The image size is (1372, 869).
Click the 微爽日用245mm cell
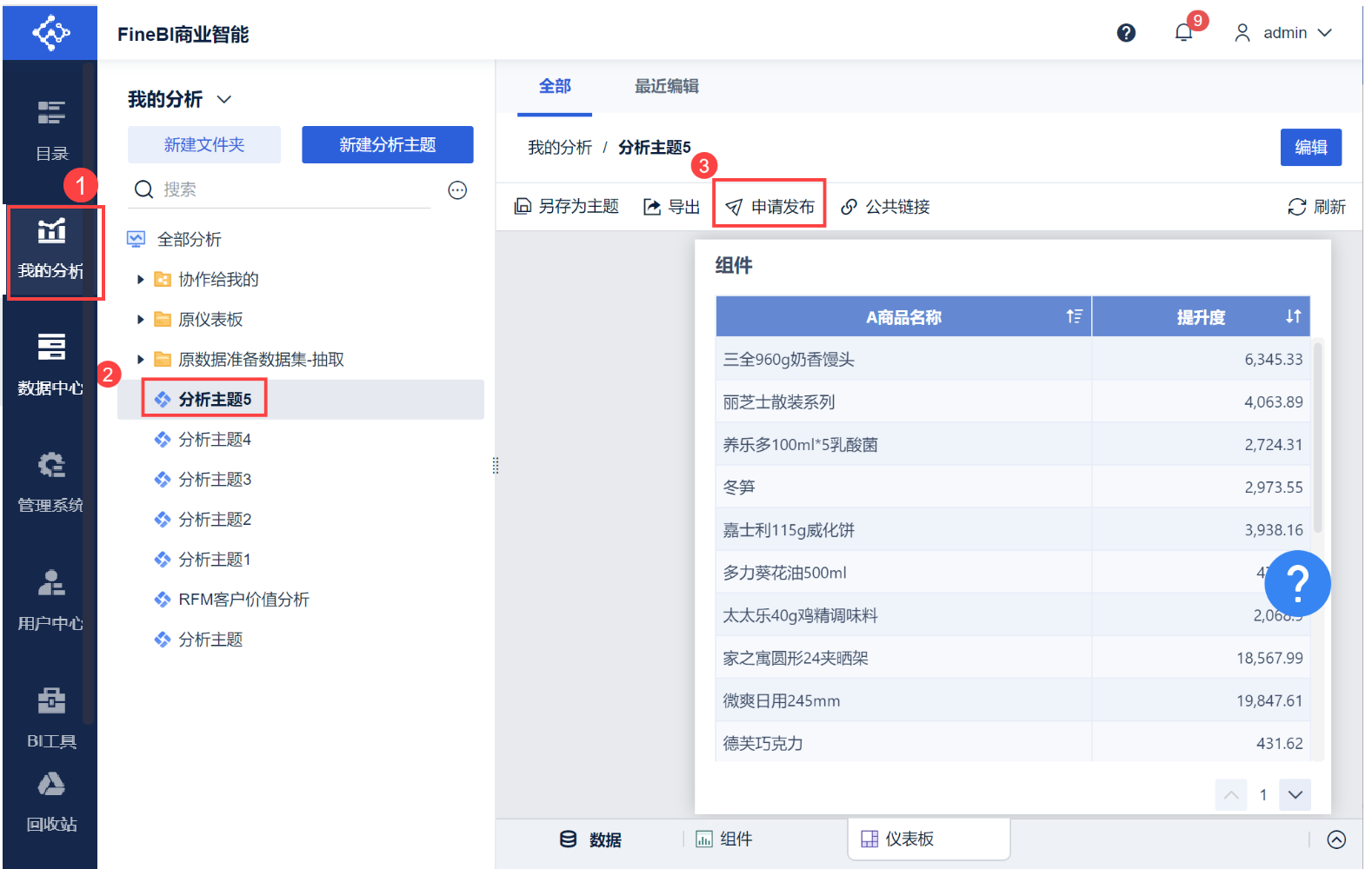tap(903, 700)
